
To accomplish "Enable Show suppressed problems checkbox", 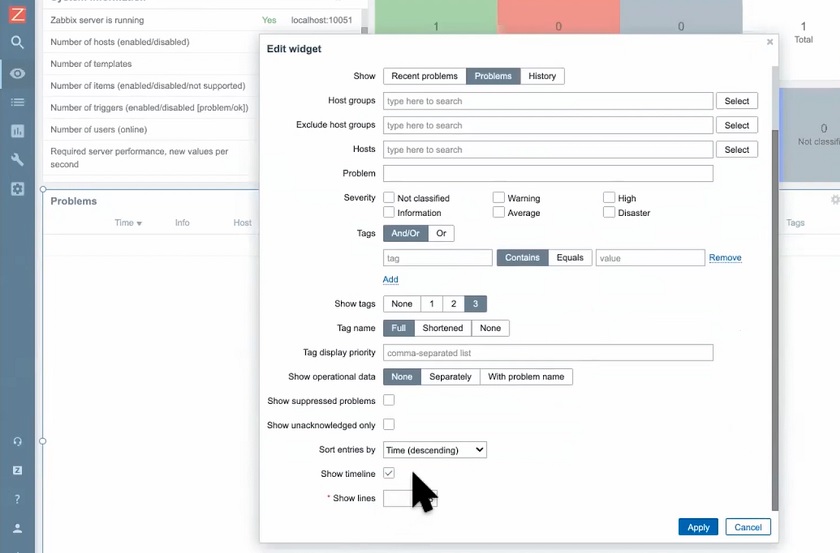I will [x=389, y=400].
